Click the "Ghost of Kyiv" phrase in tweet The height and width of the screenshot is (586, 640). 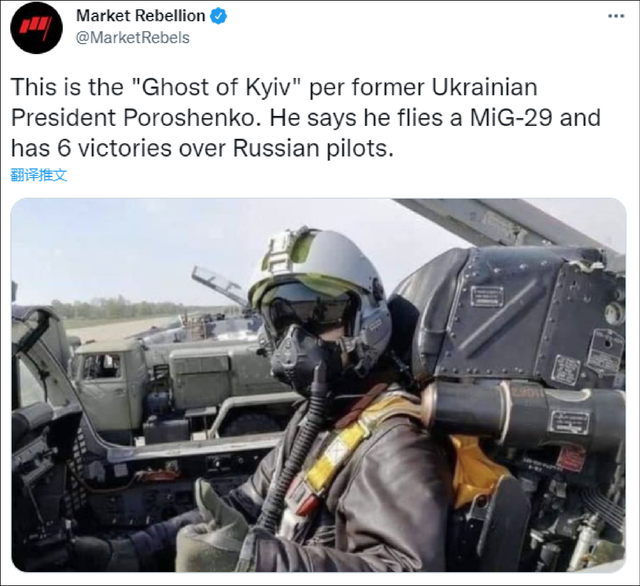[218, 87]
